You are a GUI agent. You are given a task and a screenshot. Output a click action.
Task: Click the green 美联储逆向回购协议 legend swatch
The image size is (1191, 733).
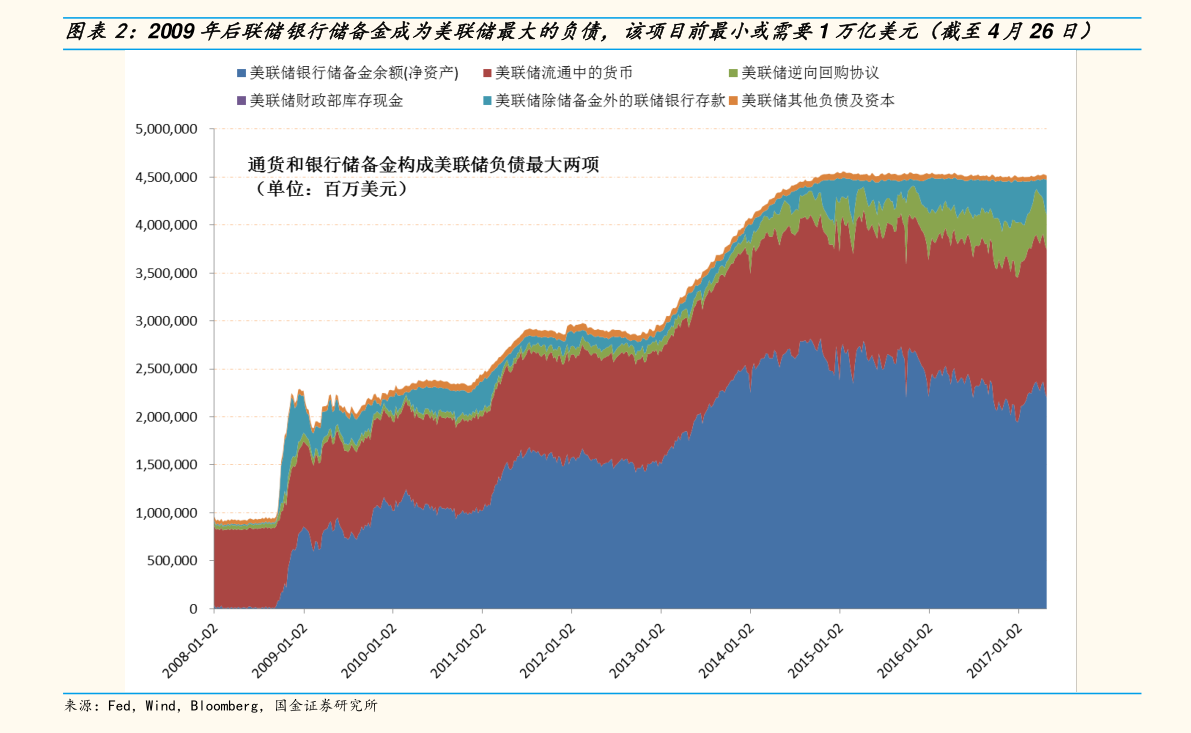tap(733, 74)
